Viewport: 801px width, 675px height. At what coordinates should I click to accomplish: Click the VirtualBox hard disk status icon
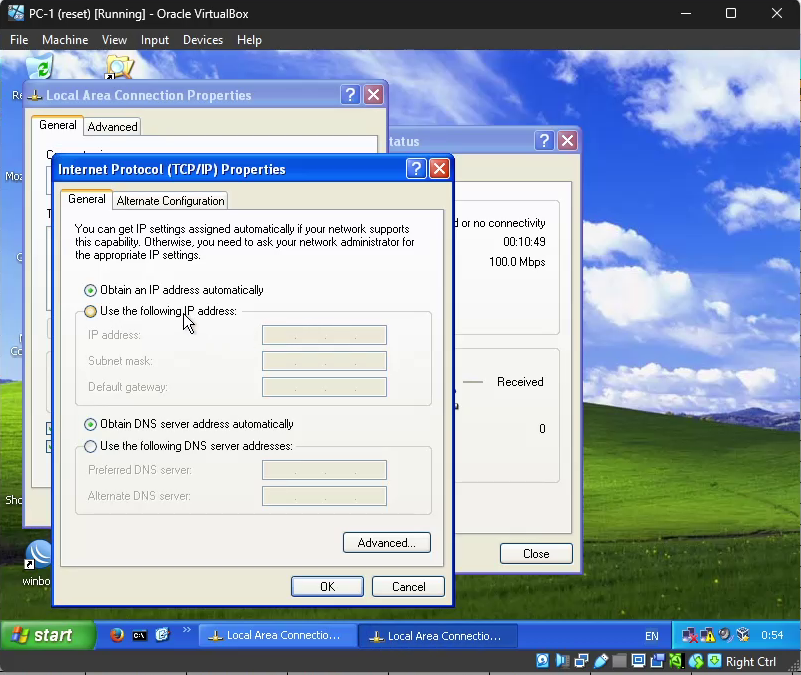[x=543, y=661]
